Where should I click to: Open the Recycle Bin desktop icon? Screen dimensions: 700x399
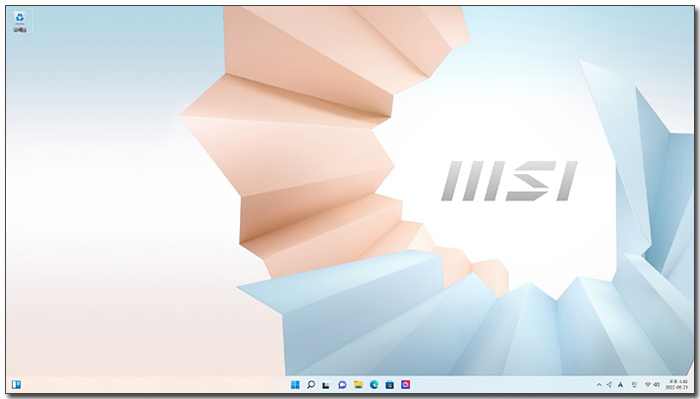20,21
